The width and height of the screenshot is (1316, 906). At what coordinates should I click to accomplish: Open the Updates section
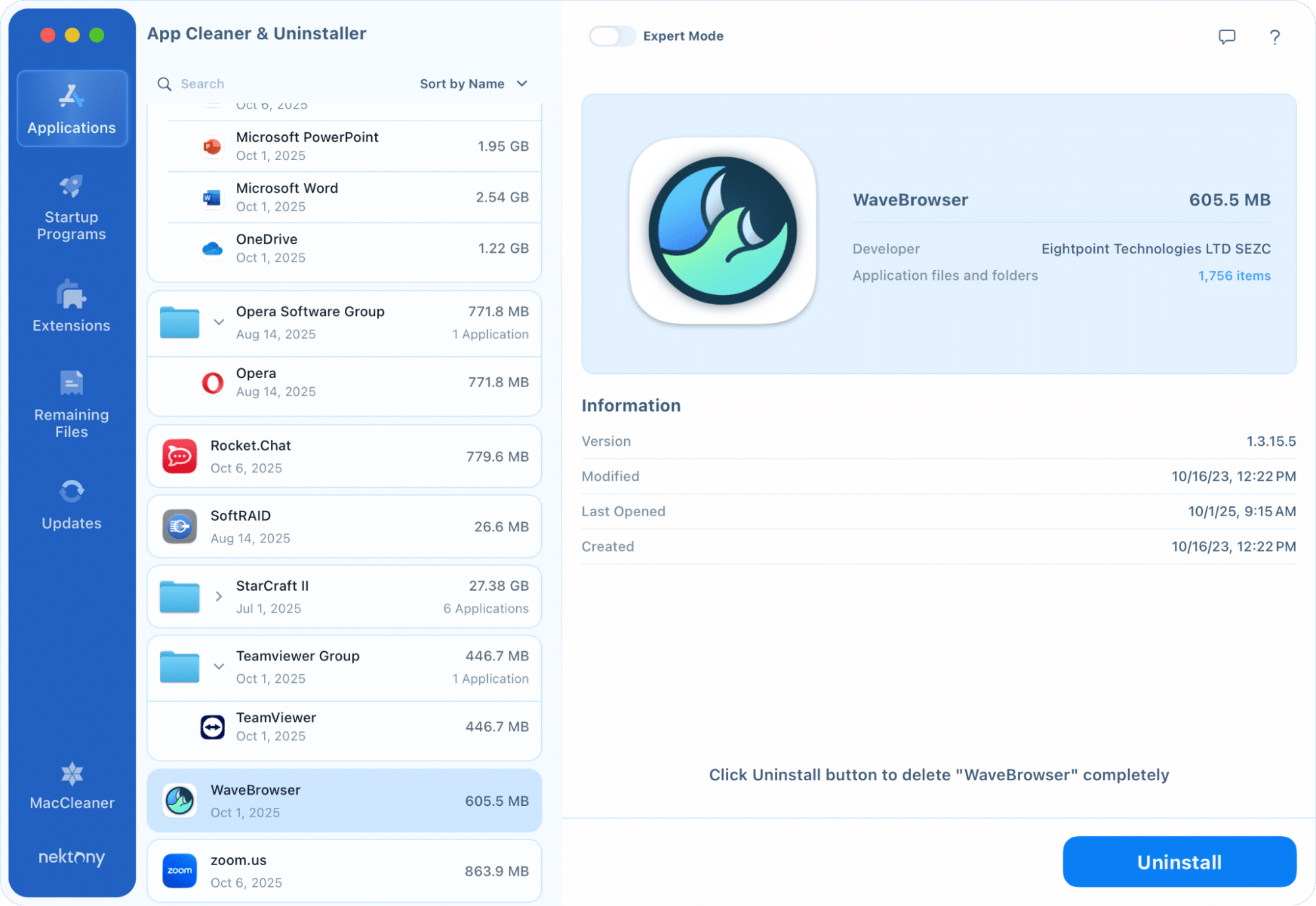[x=71, y=505]
